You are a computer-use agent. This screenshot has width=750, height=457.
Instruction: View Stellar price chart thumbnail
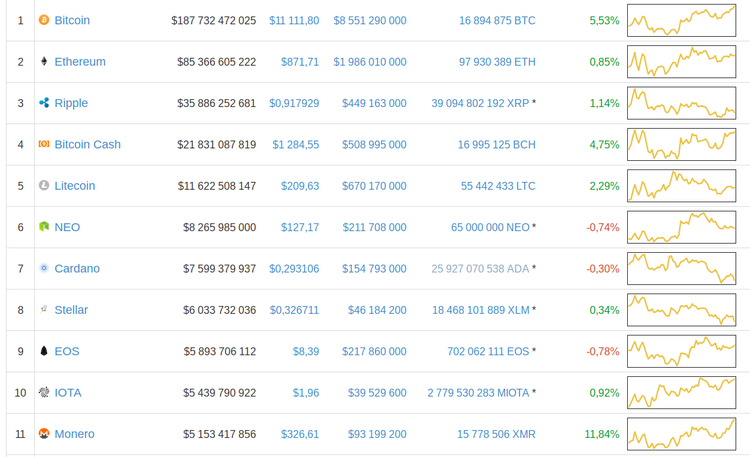682,310
